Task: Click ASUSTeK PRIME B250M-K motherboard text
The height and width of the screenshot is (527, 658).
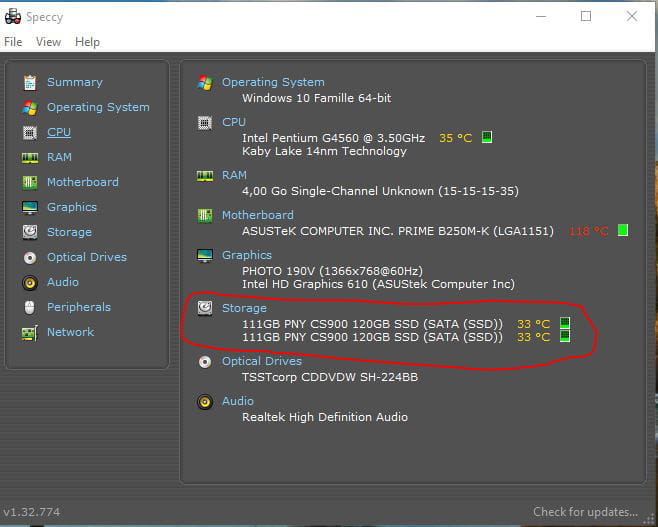Action: [x=398, y=231]
